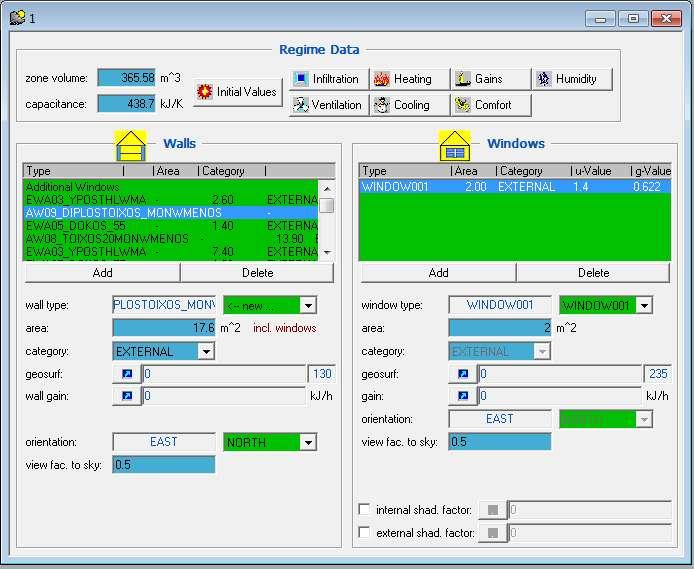The height and width of the screenshot is (569, 694).
Task: Close the zone window
Action: coord(666,19)
